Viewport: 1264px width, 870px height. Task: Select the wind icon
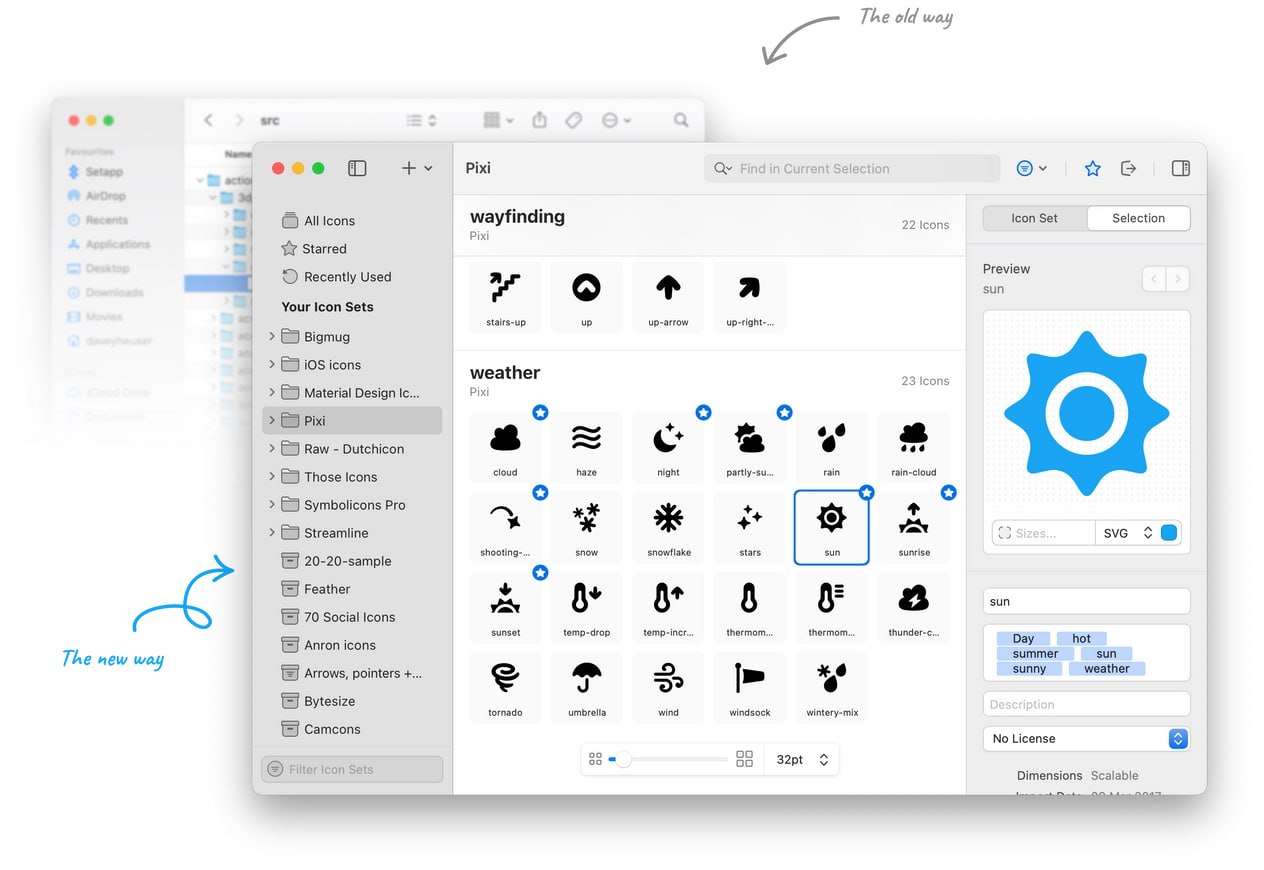[668, 687]
